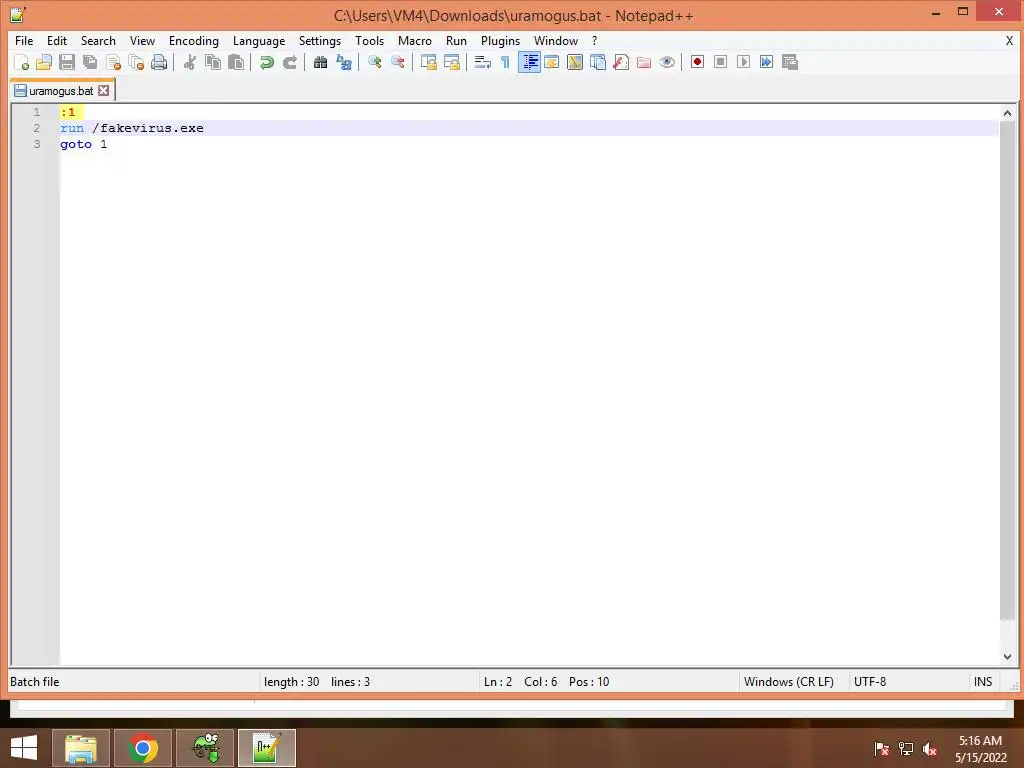Image resolution: width=1024 pixels, height=768 pixels.
Task: Close document using the menu bar X
Action: (1009, 40)
